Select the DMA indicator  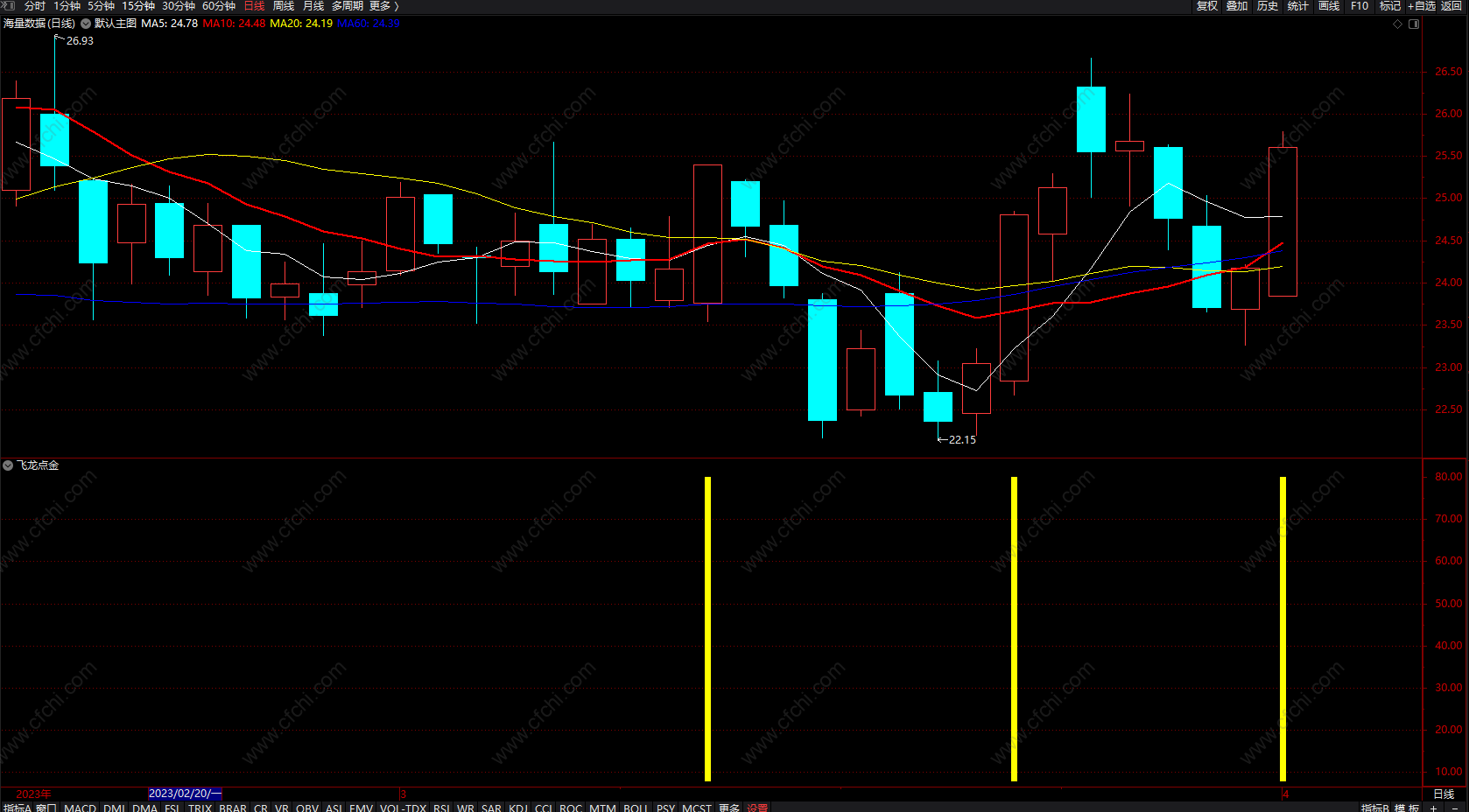pos(145,808)
